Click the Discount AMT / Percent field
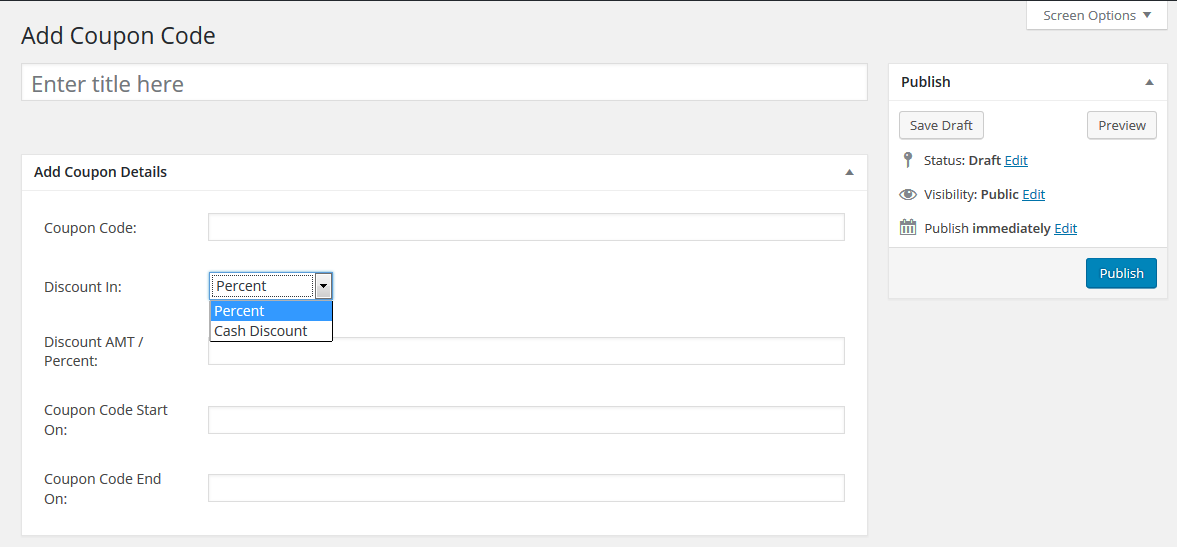This screenshot has width=1177, height=547. (x=526, y=350)
